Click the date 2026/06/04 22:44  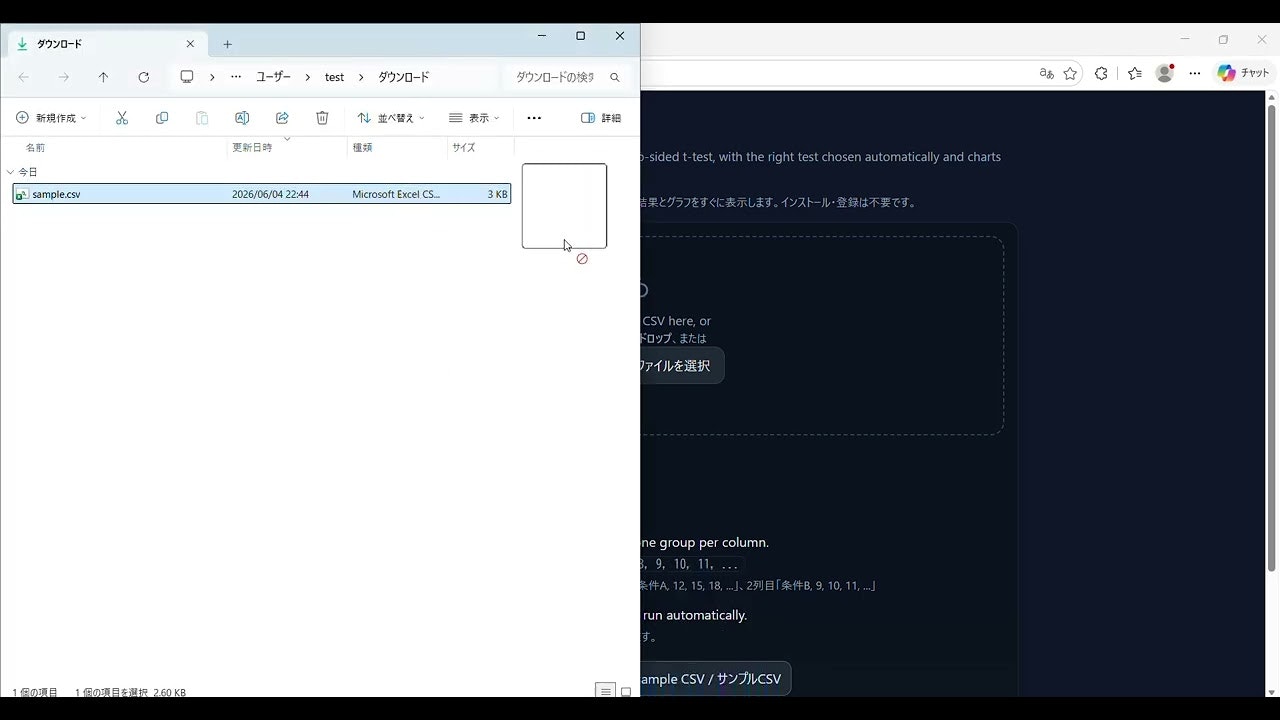pyautogui.click(x=270, y=194)
